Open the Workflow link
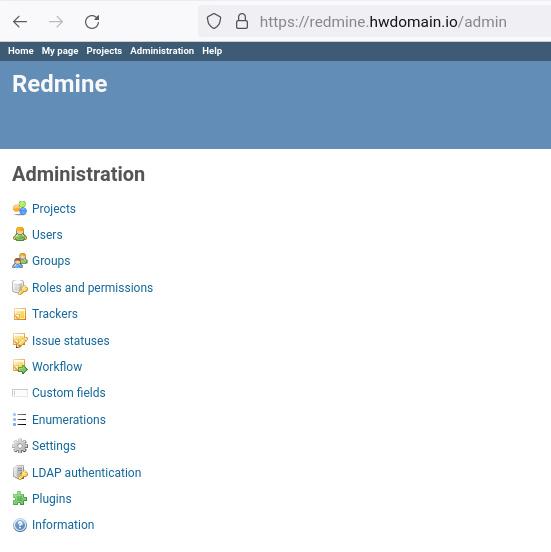This screenshot has width=551, height=552. click(x=57, y=367)
